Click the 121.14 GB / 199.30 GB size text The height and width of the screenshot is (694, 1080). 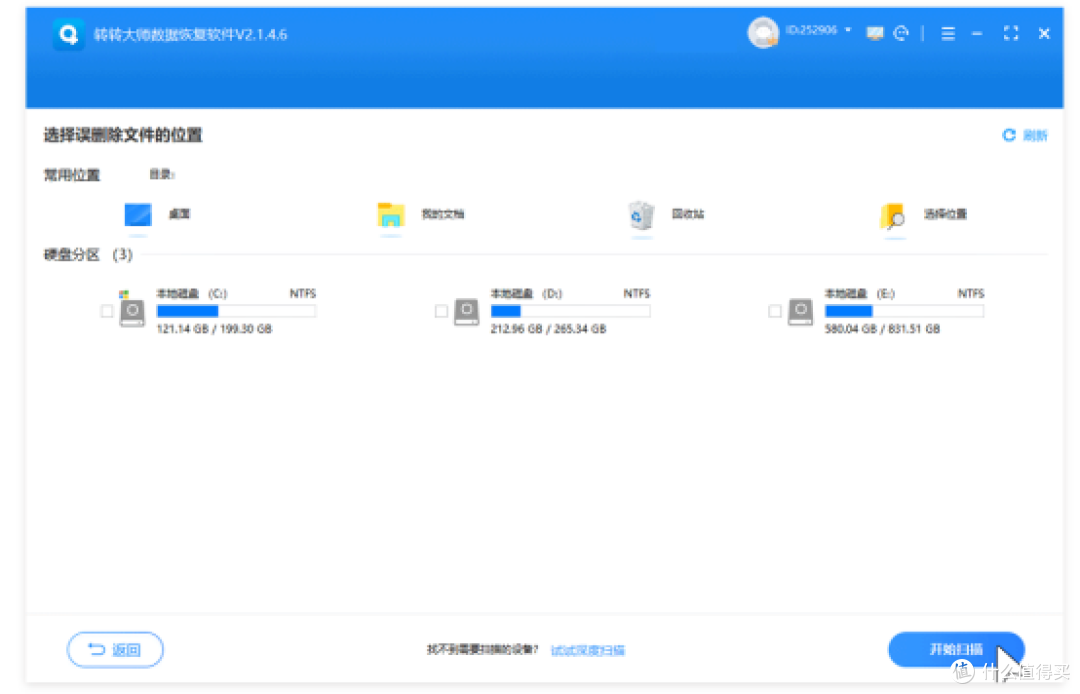pyautogui.click(x=214, y=329)
